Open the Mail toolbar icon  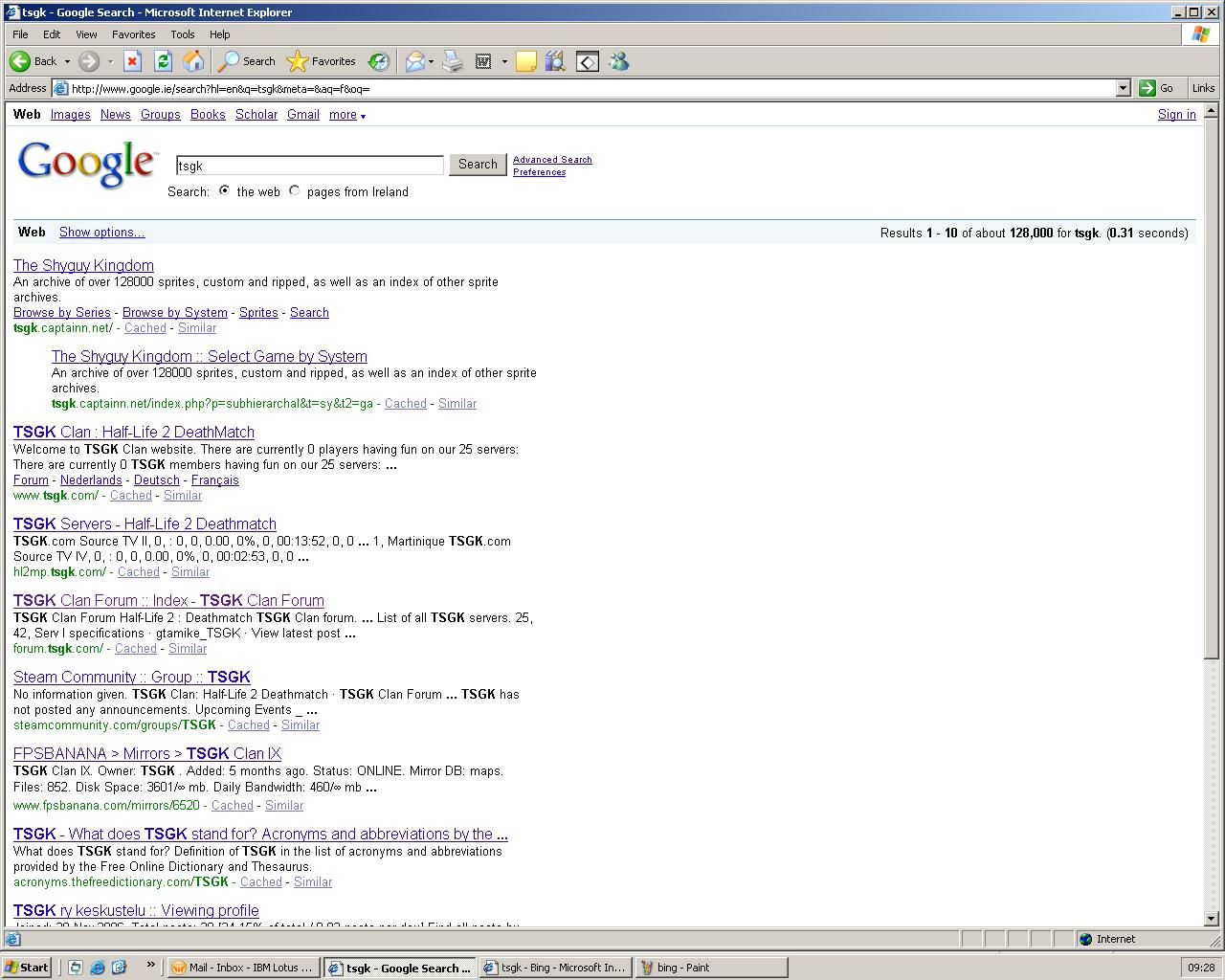[x=414, y=61]
